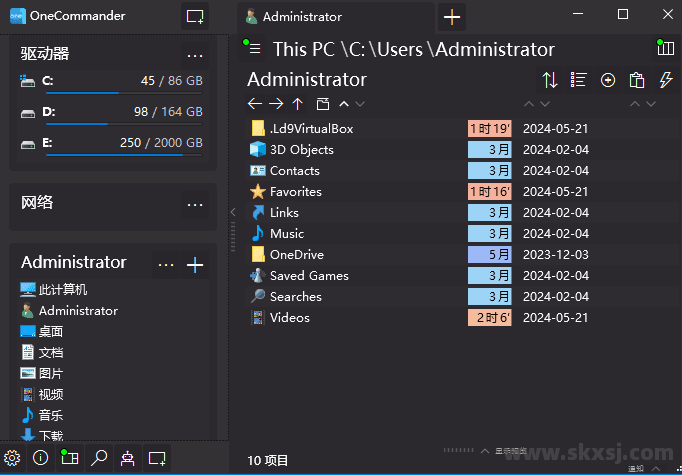Viewport: 682px width, 475px height.
Task: Open the 网络 section three-dots menu
Action: (x=195, y=205)
